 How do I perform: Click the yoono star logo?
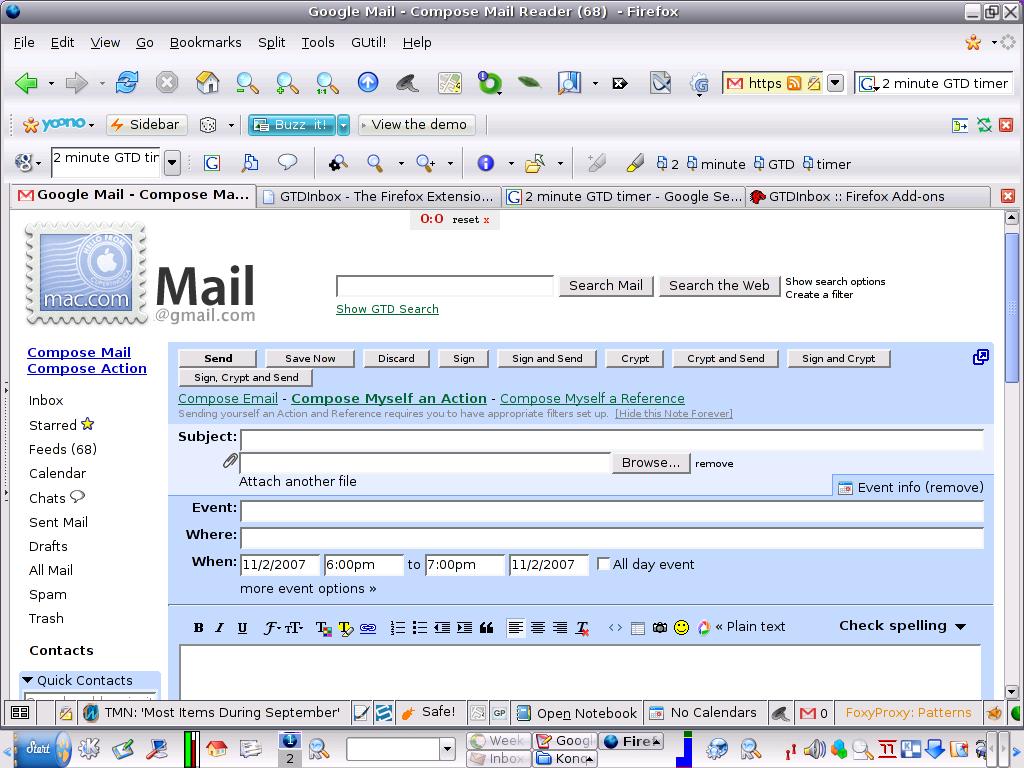coord(30,125)
